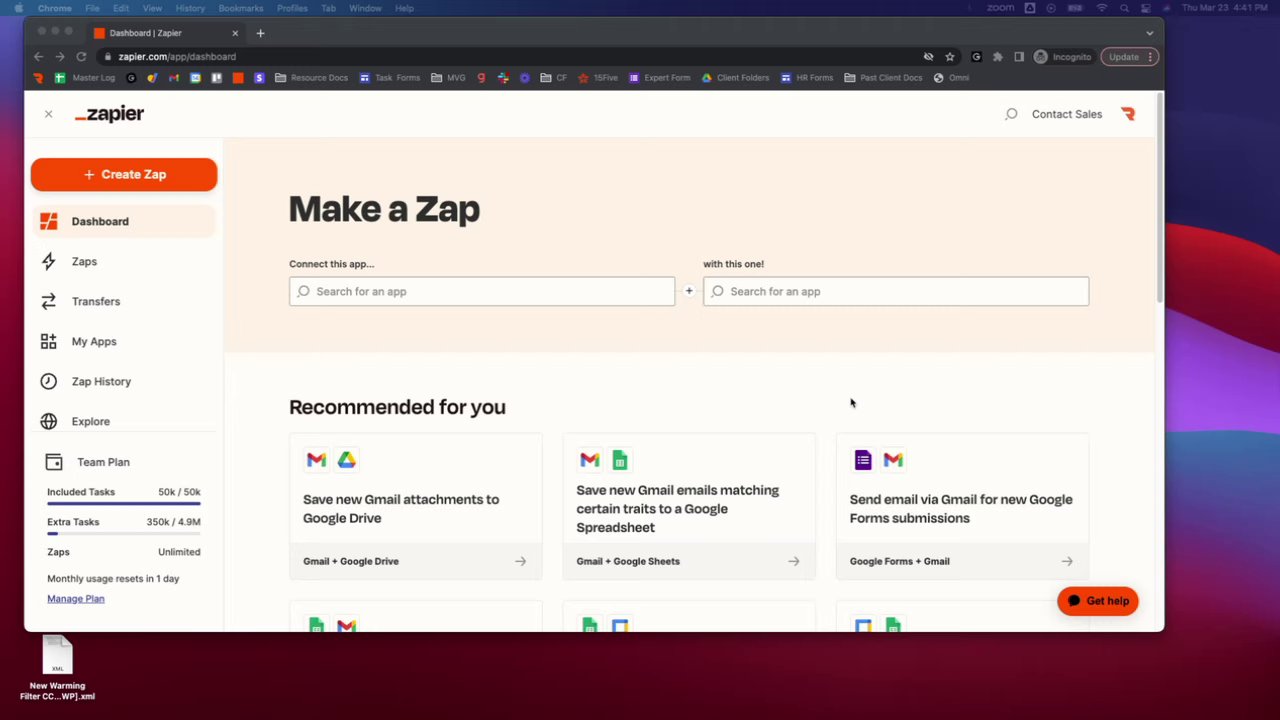The height and width of the screenshot is (720, 1280).
Task: Select the New Warming Filter XML desktop file
Action: pyautogui.click(x=57, y=669)
